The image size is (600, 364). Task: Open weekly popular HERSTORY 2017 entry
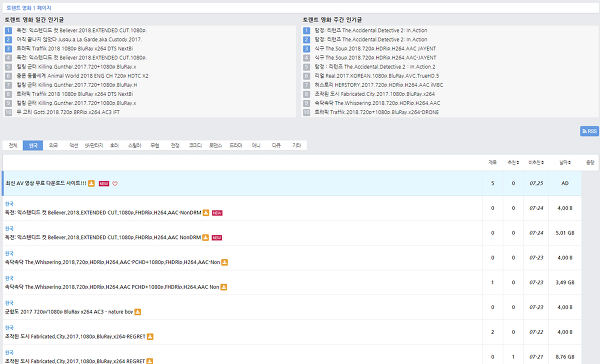click(x=379, y=85)
